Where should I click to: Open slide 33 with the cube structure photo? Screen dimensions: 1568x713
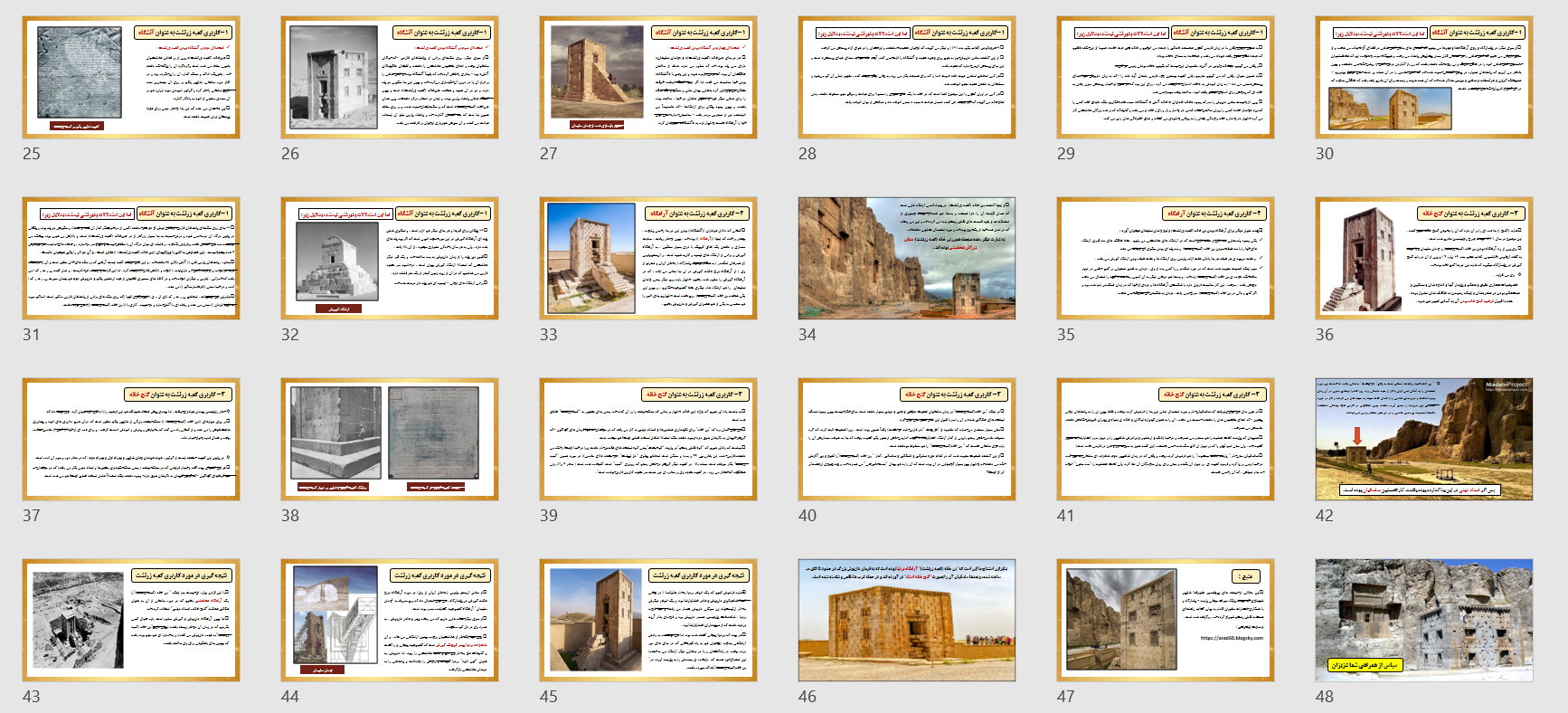pos(648,259)
